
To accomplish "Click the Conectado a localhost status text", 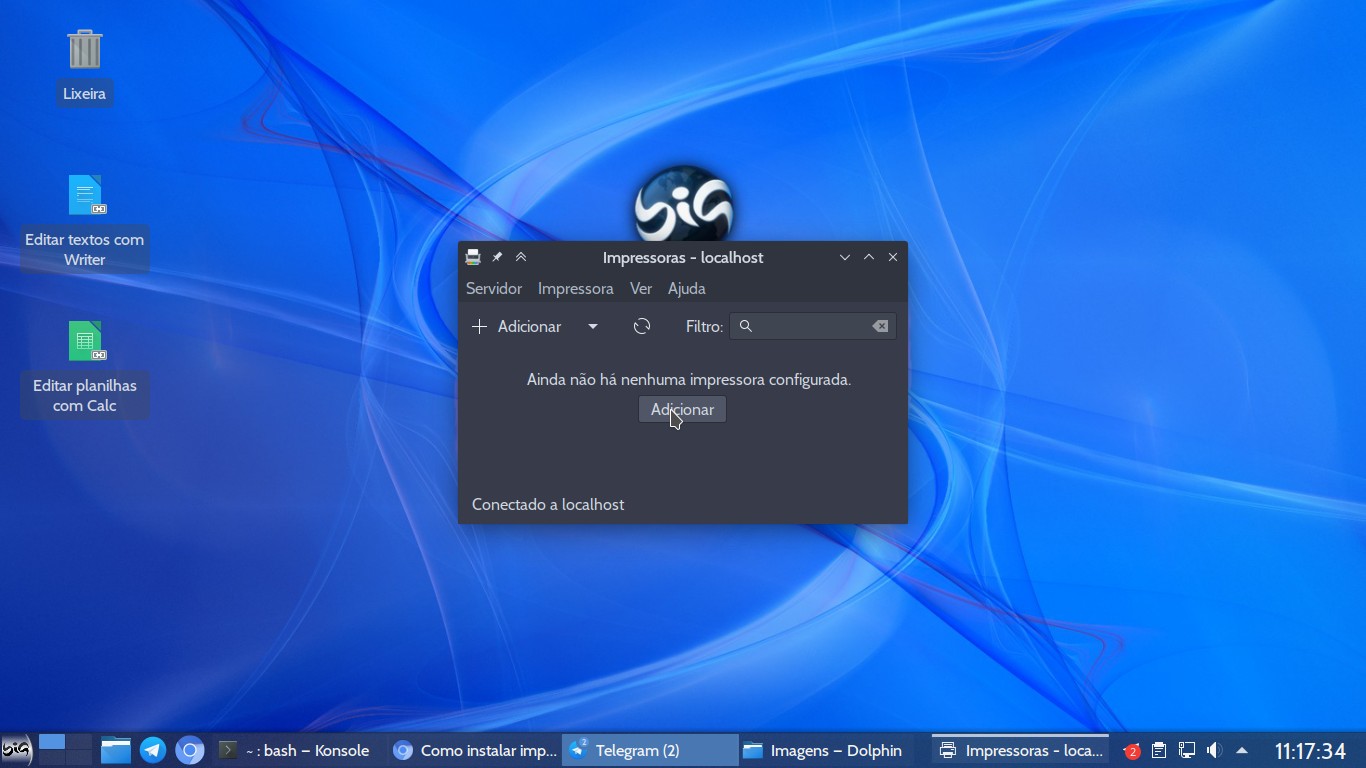I will [548, 504].
